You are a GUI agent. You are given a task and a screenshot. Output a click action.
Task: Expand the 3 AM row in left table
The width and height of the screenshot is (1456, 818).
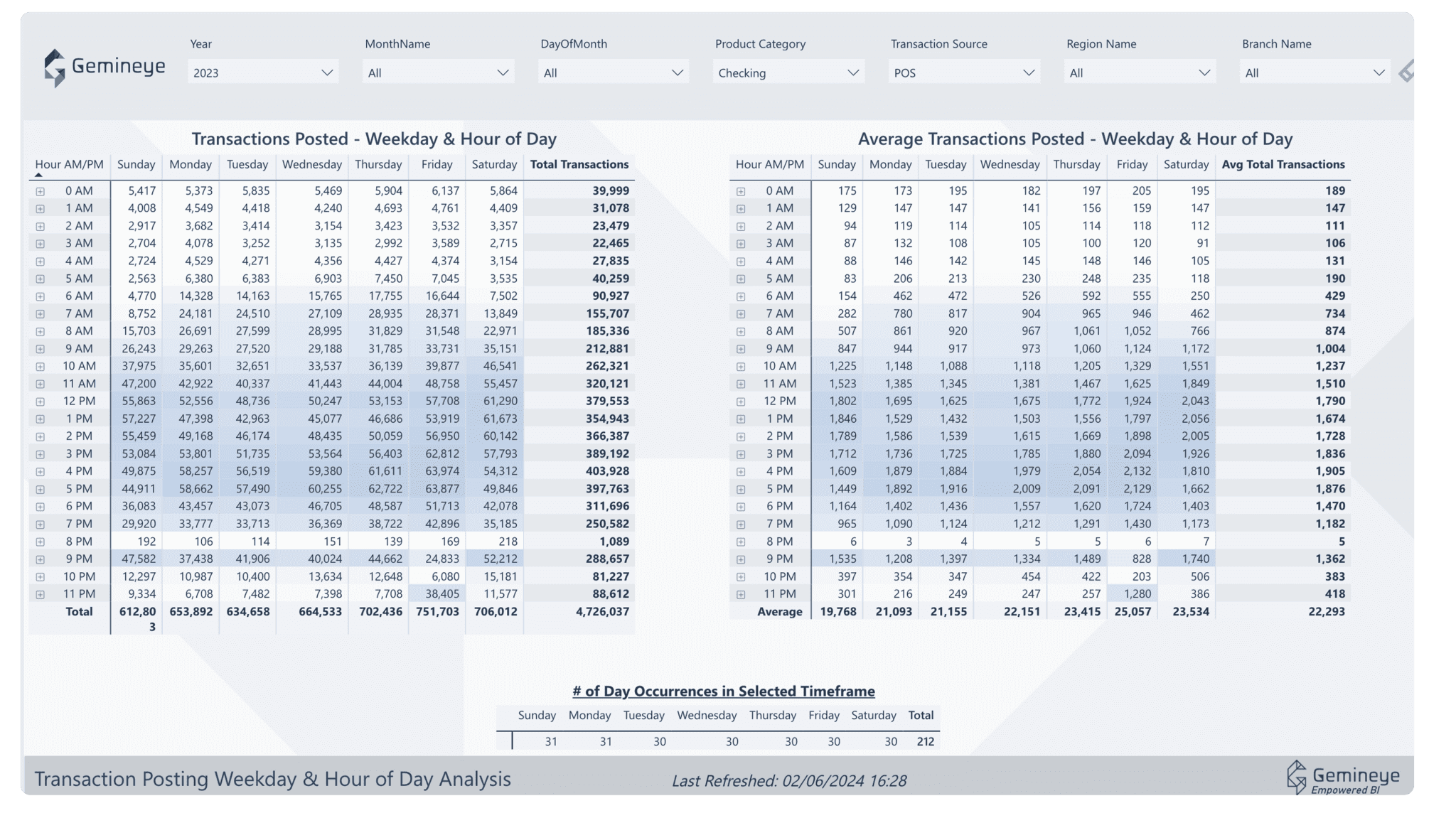coord(41,244)
